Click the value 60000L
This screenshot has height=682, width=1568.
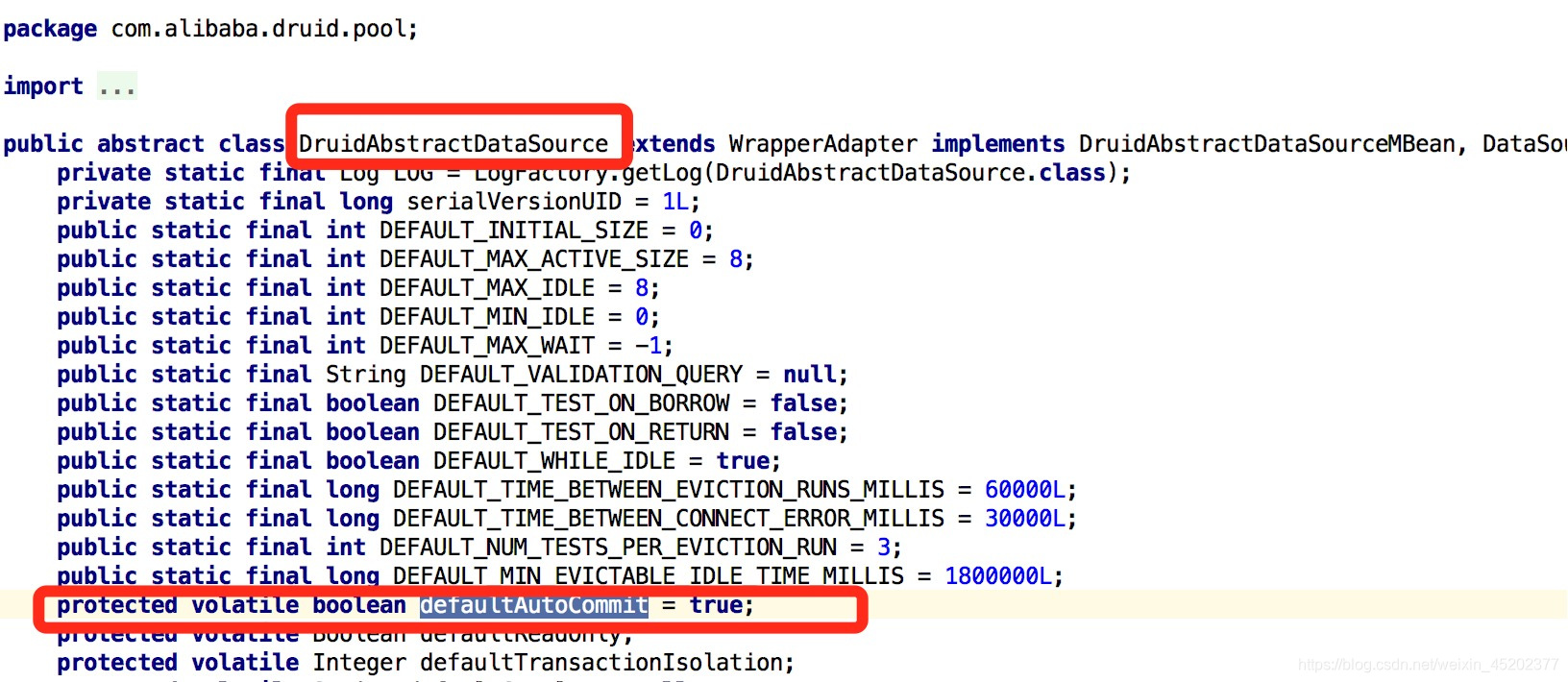pos(1024,490)
